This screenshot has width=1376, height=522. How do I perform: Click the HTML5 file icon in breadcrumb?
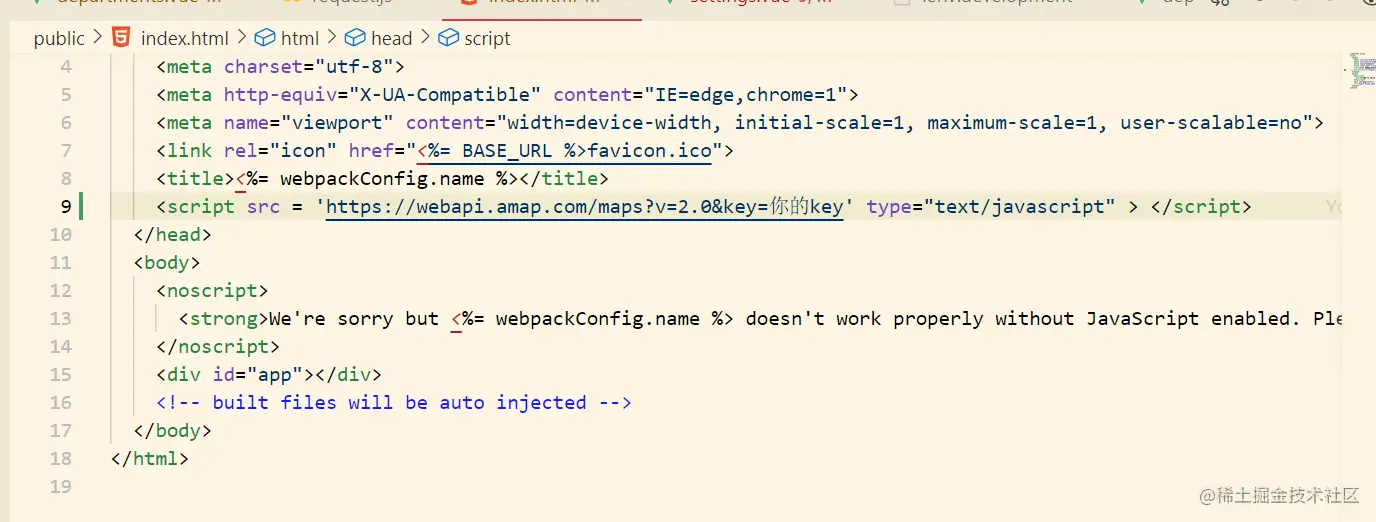point(120,38)
